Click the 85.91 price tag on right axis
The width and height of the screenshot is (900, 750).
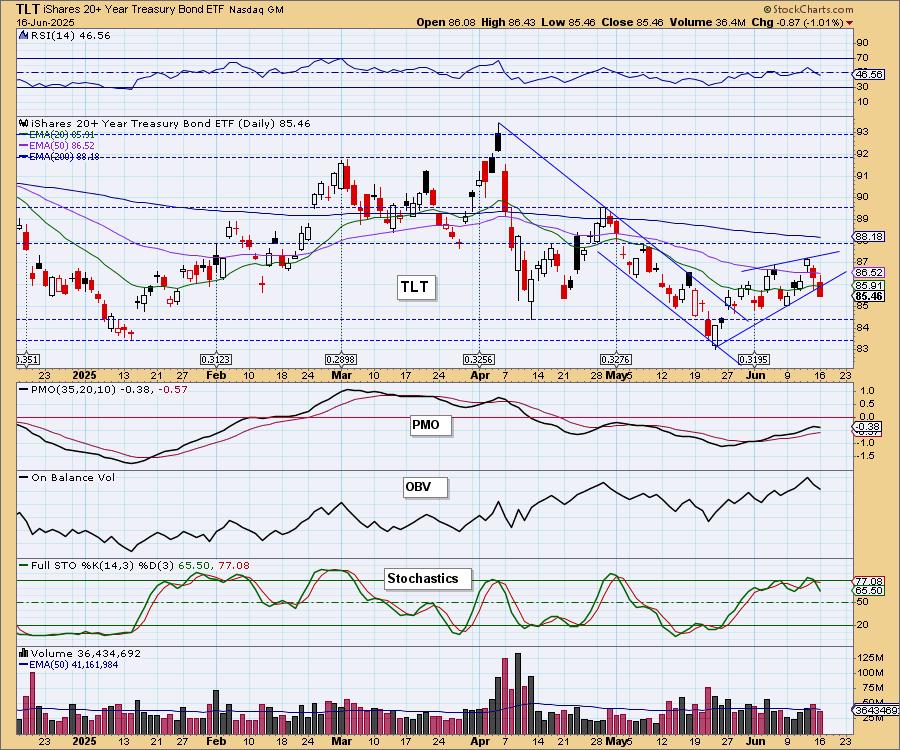point(868,285)
